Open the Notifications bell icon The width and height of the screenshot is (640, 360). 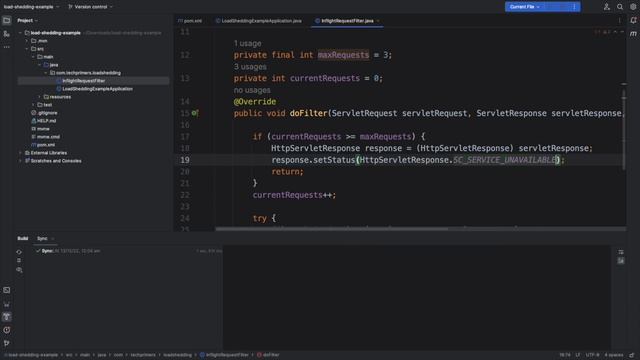coord(633,20)
